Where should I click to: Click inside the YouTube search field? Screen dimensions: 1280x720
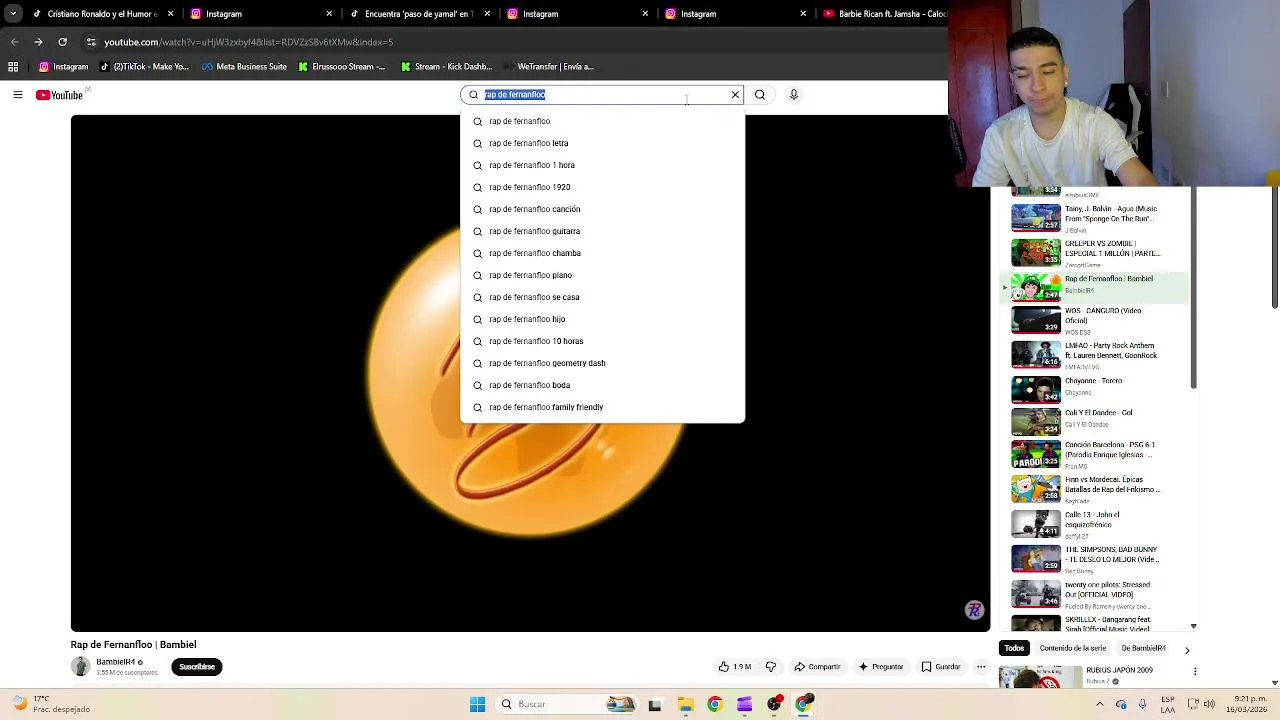pyautogui.click(x=604, y=95)
